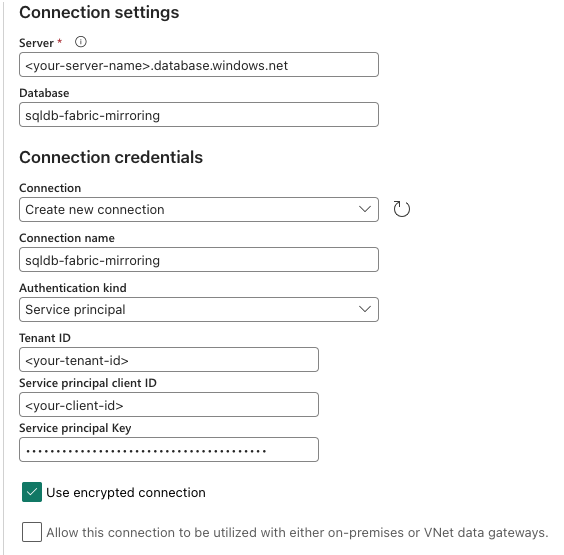Click into the Database text box
Image resolution: width=564 pixels, height=555 pixels.
(x=199, y=115)
